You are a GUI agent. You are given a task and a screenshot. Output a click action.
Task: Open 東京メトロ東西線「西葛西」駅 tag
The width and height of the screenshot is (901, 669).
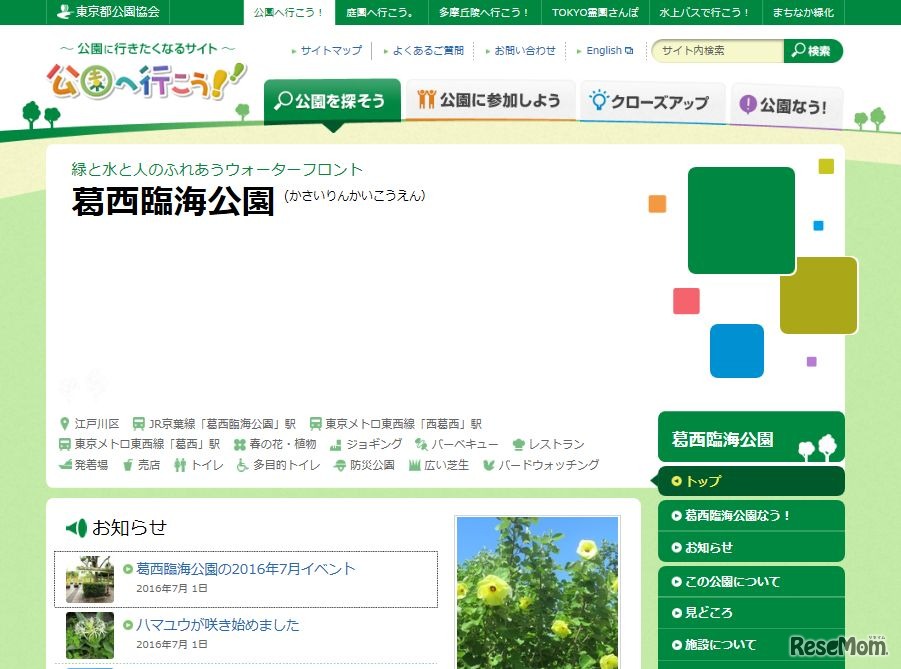[x=403, y=424]
